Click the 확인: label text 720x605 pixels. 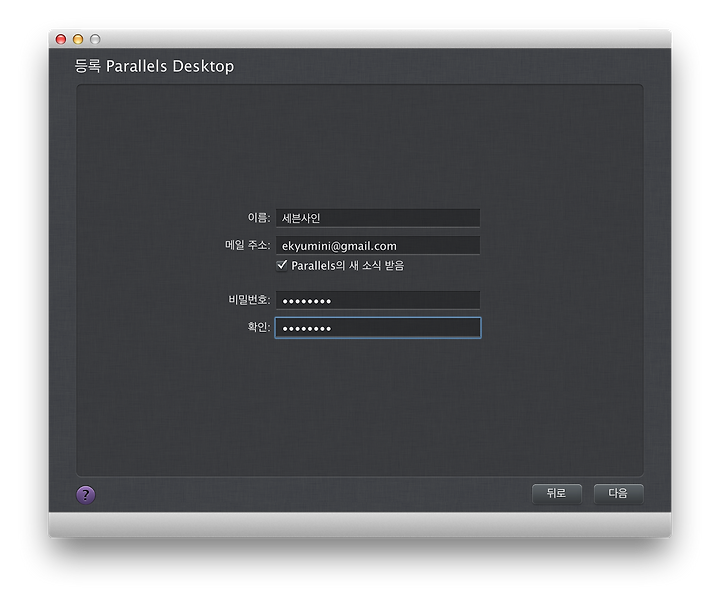[259, 327]
